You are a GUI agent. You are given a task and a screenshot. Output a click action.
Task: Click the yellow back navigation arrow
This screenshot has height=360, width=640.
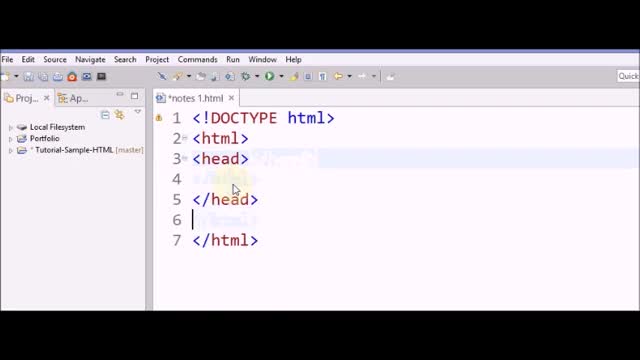point(338,76)
